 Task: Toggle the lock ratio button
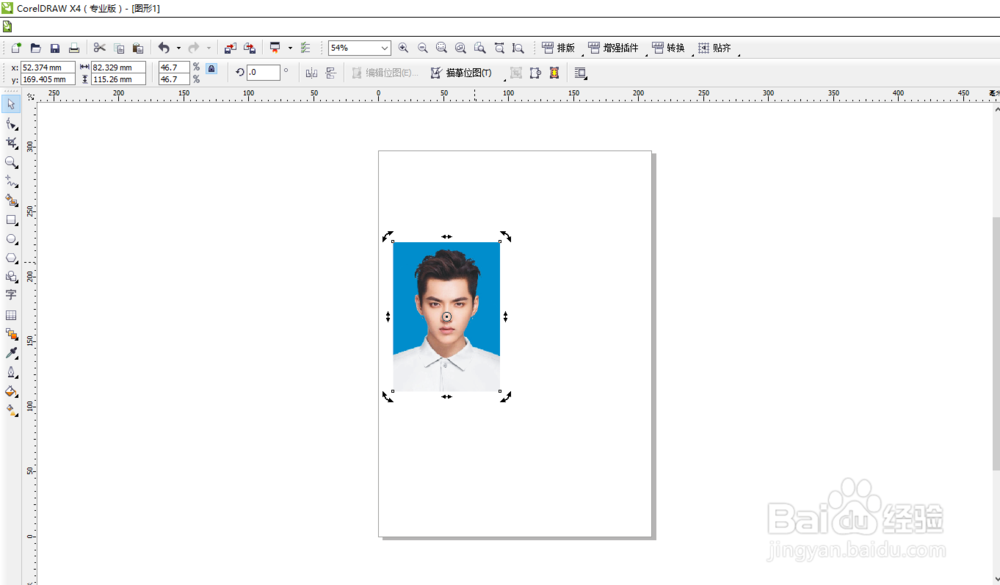pyautogui.click(x=212, y=68)
